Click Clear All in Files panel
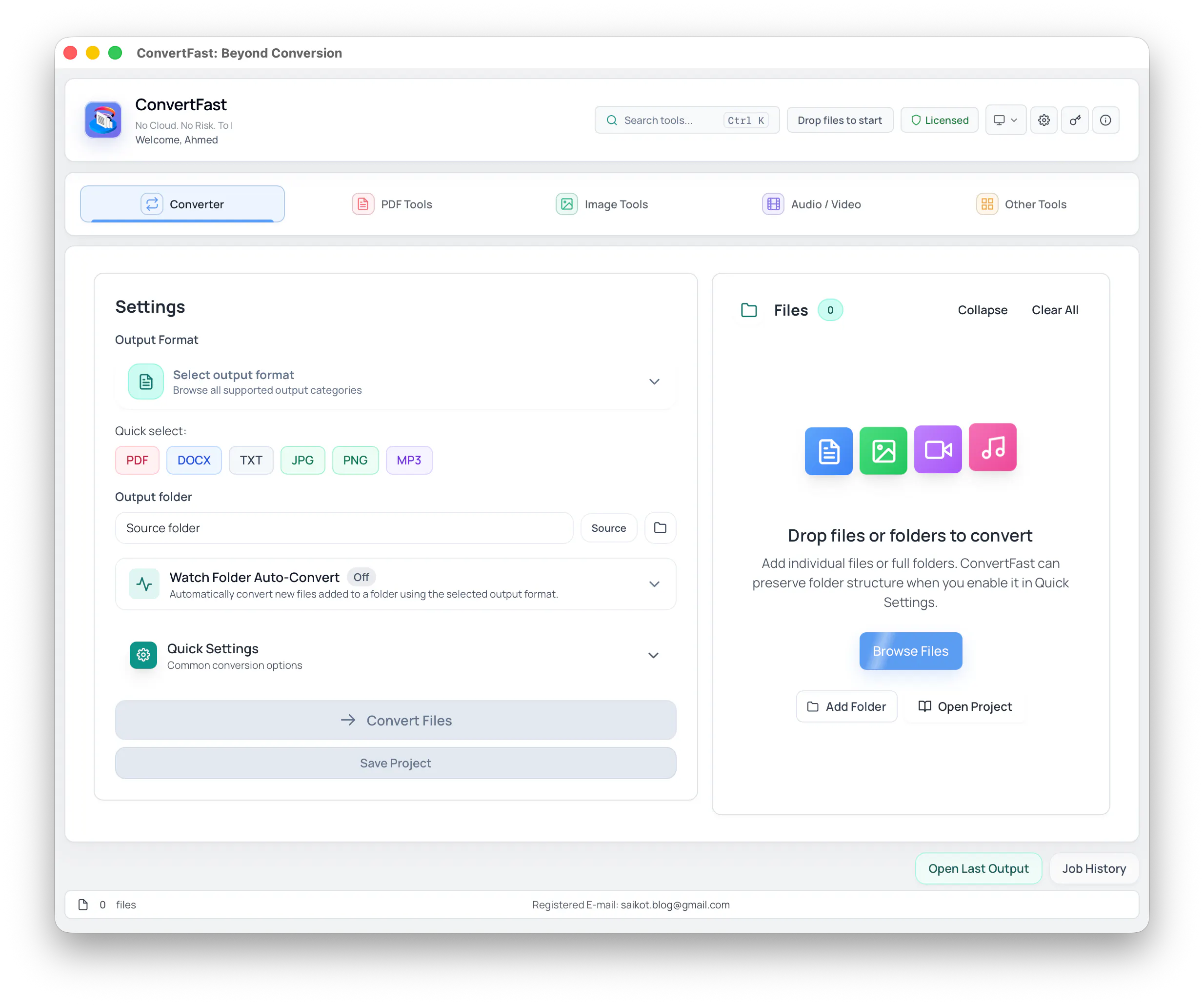 click(x=1055, y=310)
